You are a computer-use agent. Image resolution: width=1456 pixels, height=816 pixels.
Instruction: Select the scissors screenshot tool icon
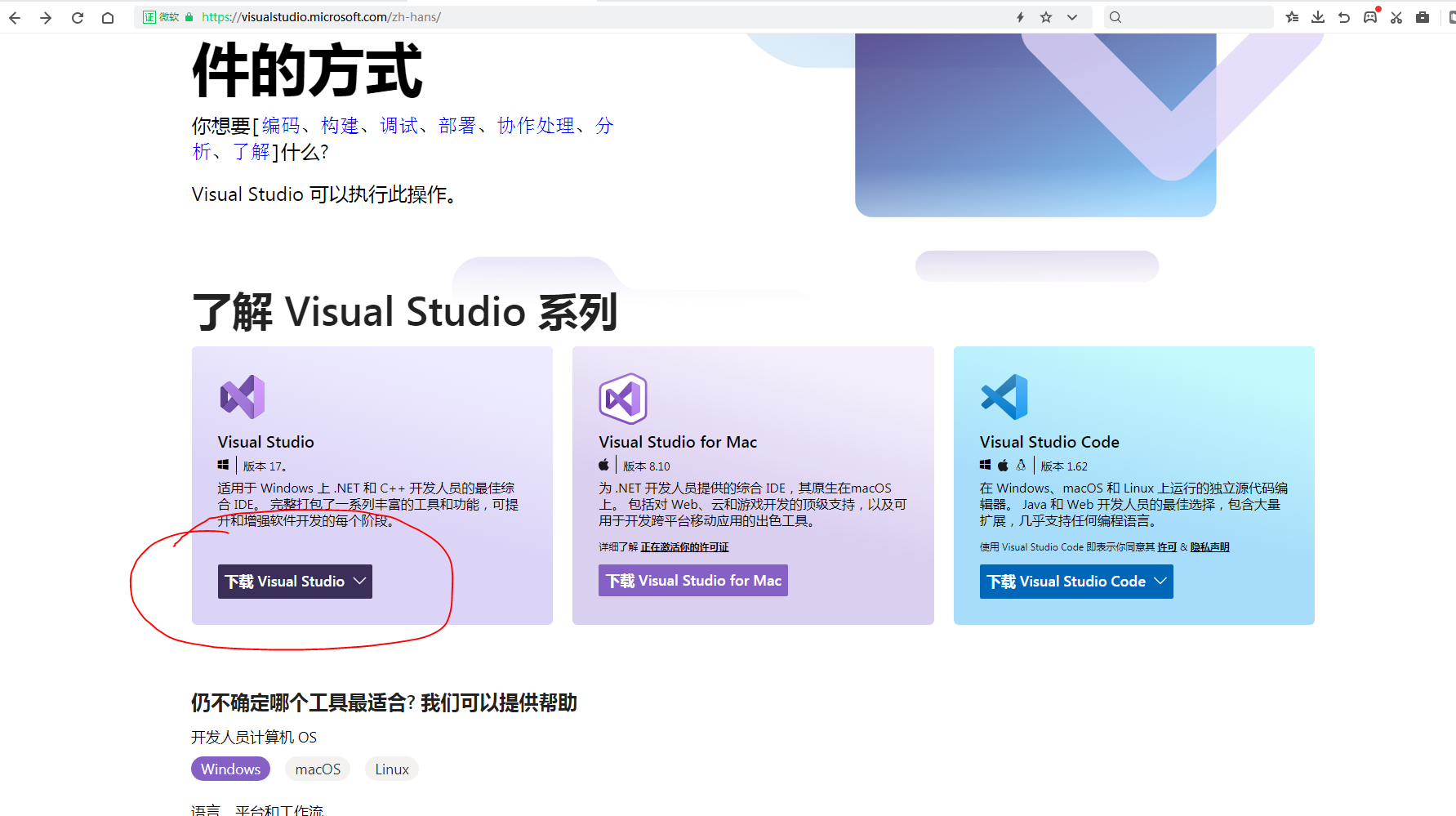[x=1396, y=16]
